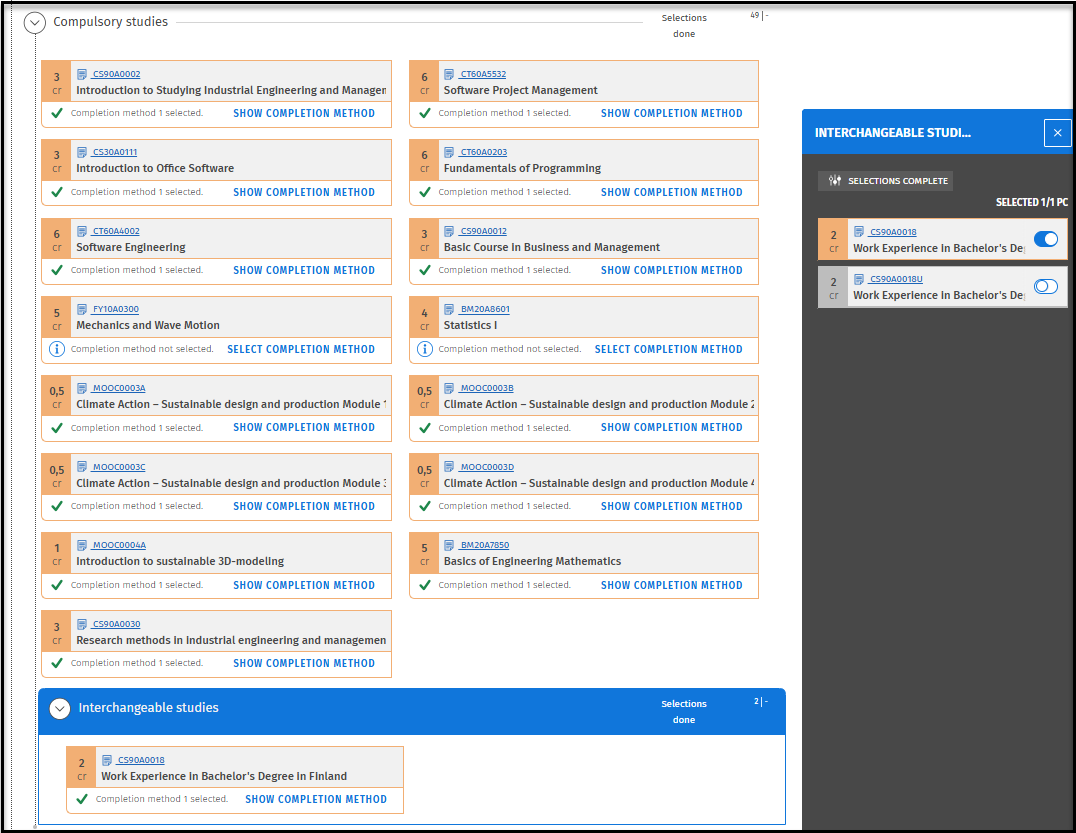The height and width of the screenshot is (833, 1076).
Task: Click the document icon beside CT60A5532
Action: point(450,74)
